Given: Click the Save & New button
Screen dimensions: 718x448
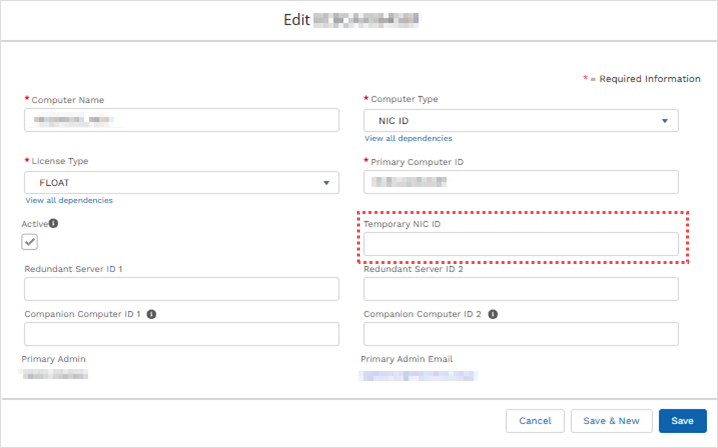Looking at the screenshot, I should coord(611,421).
